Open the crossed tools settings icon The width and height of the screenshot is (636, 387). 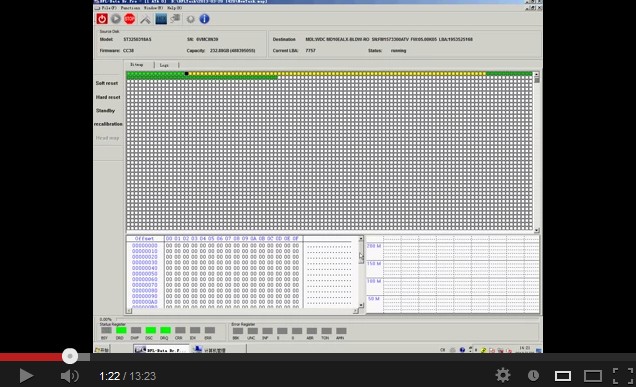[145, 19]
